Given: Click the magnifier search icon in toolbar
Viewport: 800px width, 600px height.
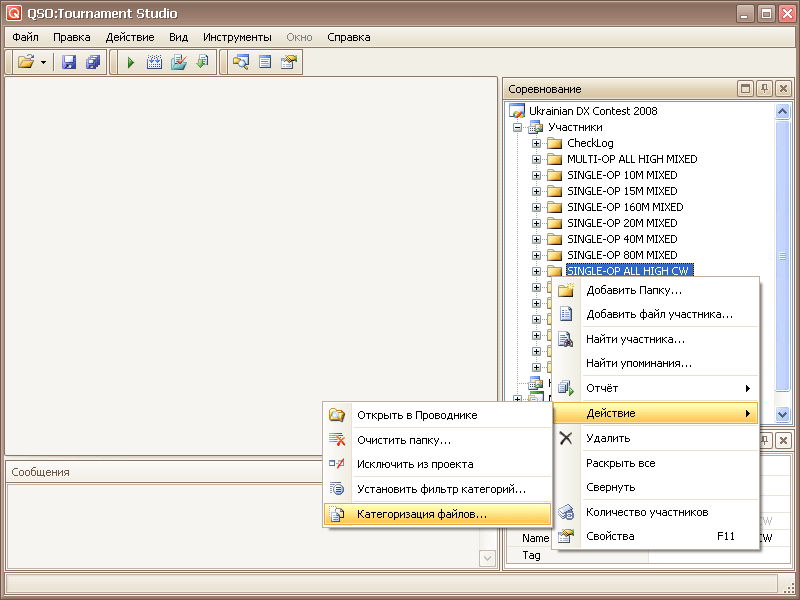Looking at the screenshot, I should point(240,62).
